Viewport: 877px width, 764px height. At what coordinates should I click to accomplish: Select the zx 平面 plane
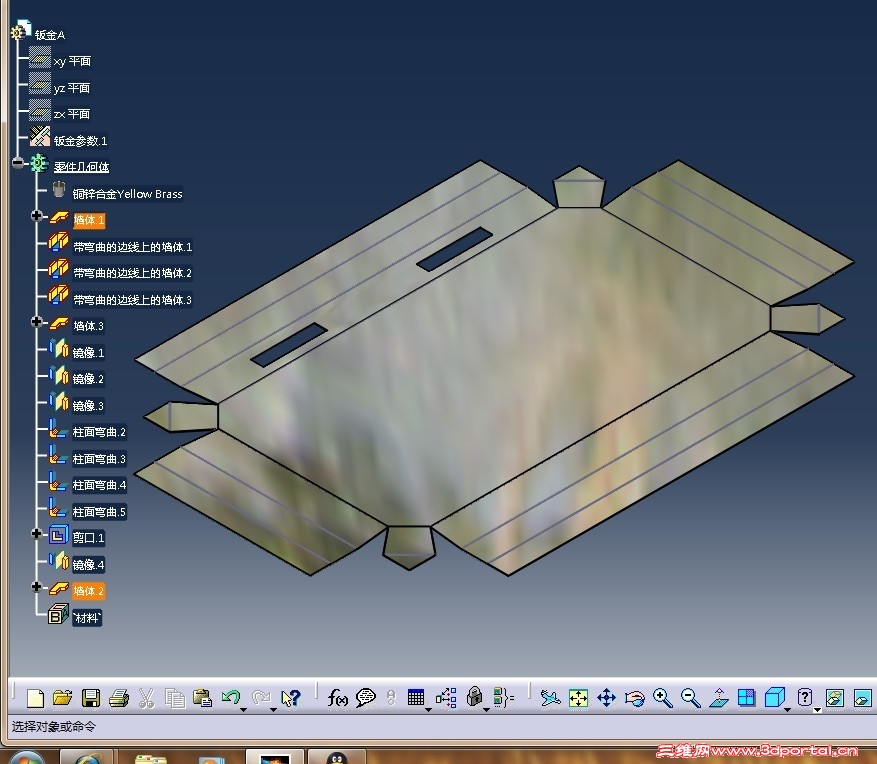[x=72, y=114]
